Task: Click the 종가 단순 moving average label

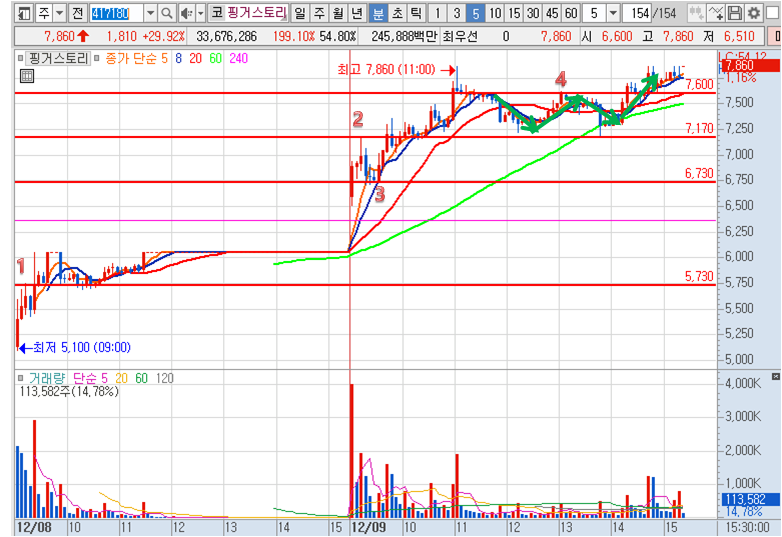Action: [x=131, y=58]
